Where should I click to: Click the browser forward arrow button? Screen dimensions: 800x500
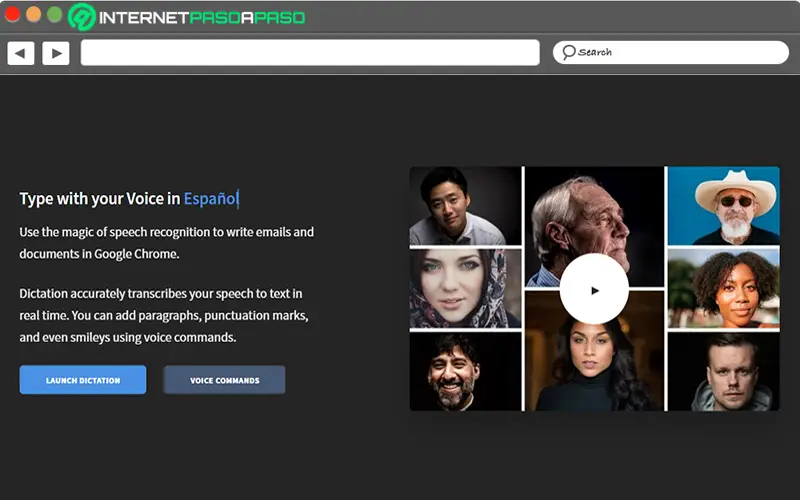pyautogui.click(x=56, y=53)
